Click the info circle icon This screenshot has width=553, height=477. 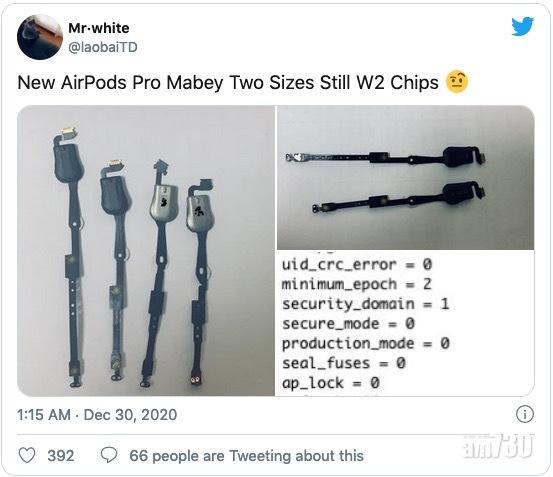[525, 414]
